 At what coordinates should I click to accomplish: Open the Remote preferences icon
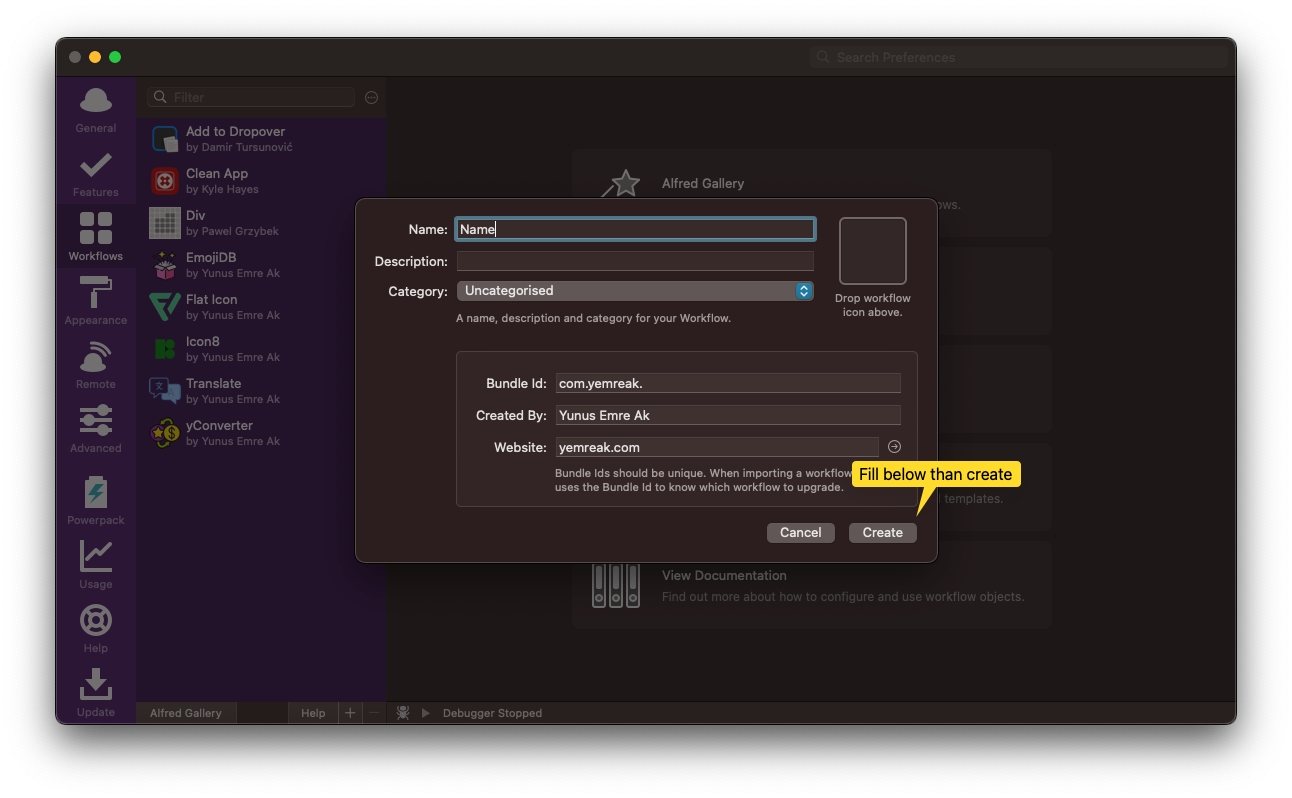tap(95, 358)
